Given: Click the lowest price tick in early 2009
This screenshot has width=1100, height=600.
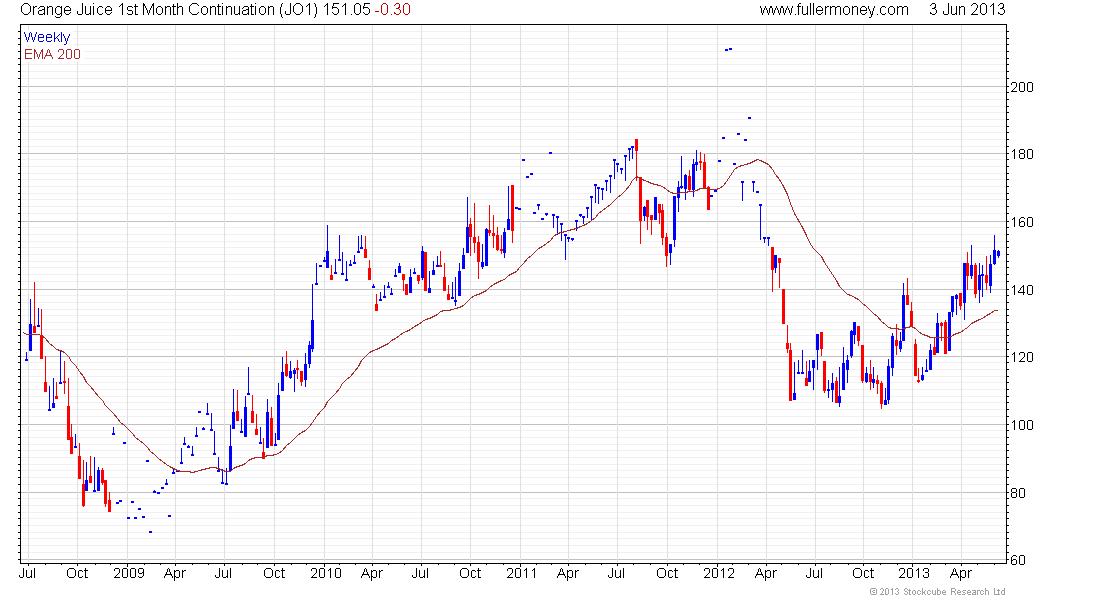Looking at the screenshot, I should 150,532.
